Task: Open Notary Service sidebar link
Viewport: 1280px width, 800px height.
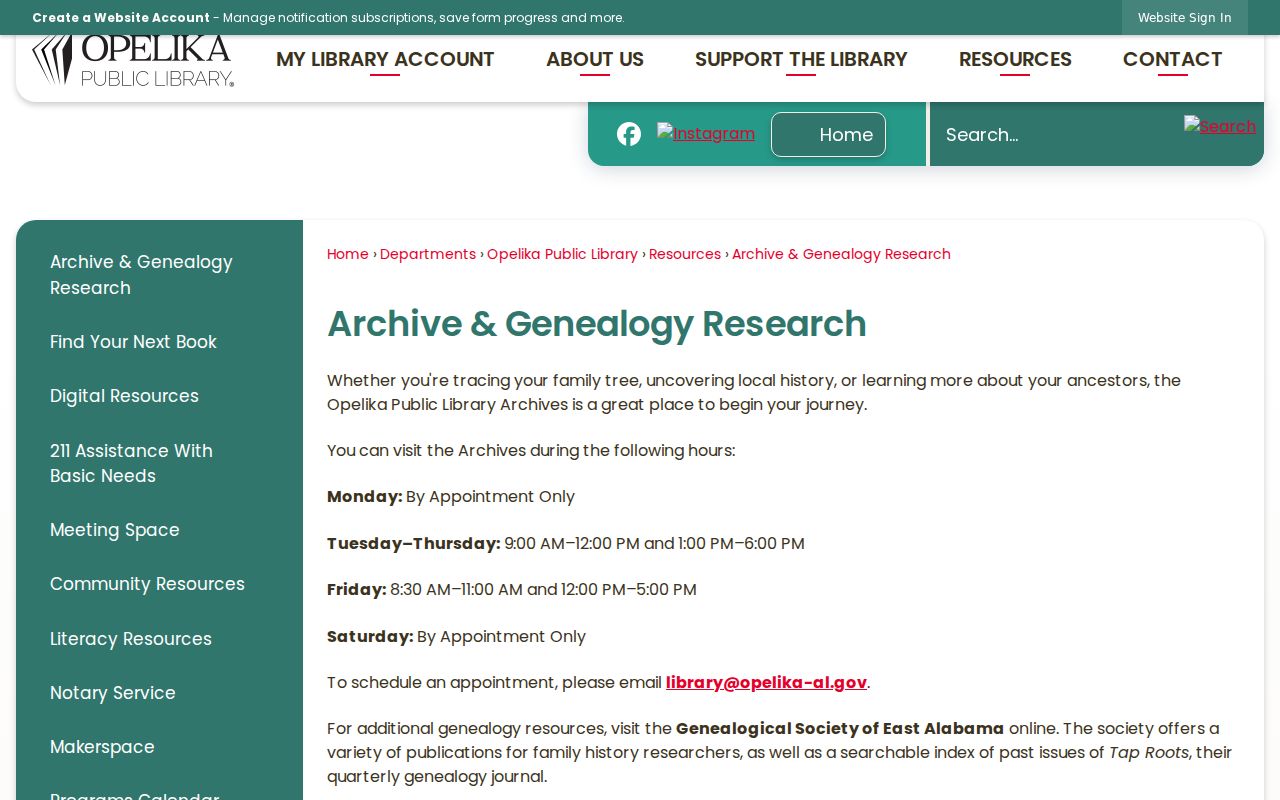Action: pos(159,693)
